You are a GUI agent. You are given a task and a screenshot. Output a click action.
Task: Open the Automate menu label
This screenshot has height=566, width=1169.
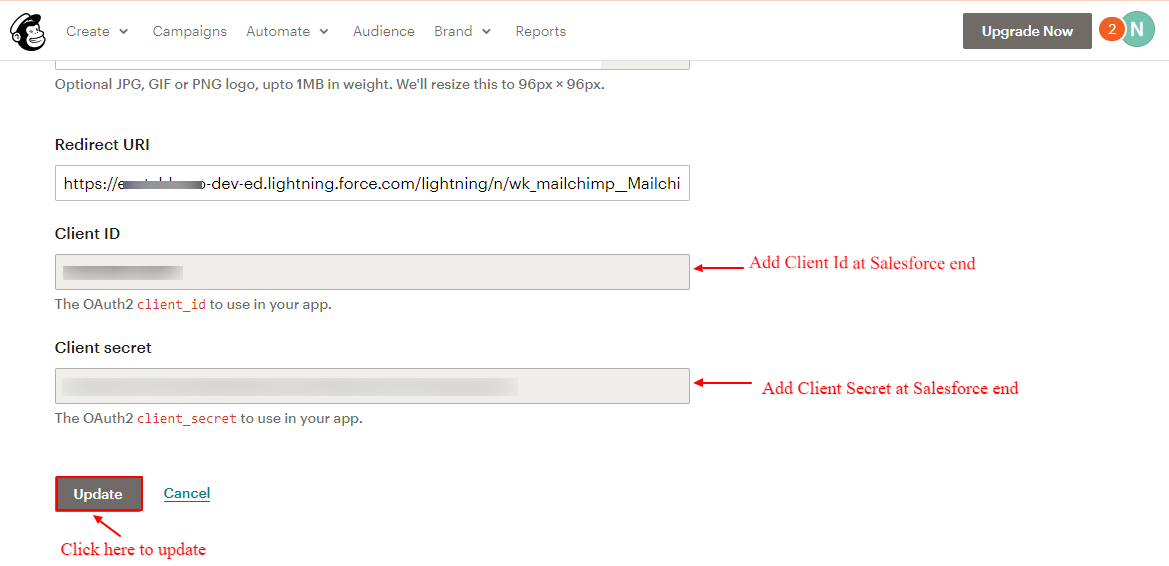click(x=278, y=32)
